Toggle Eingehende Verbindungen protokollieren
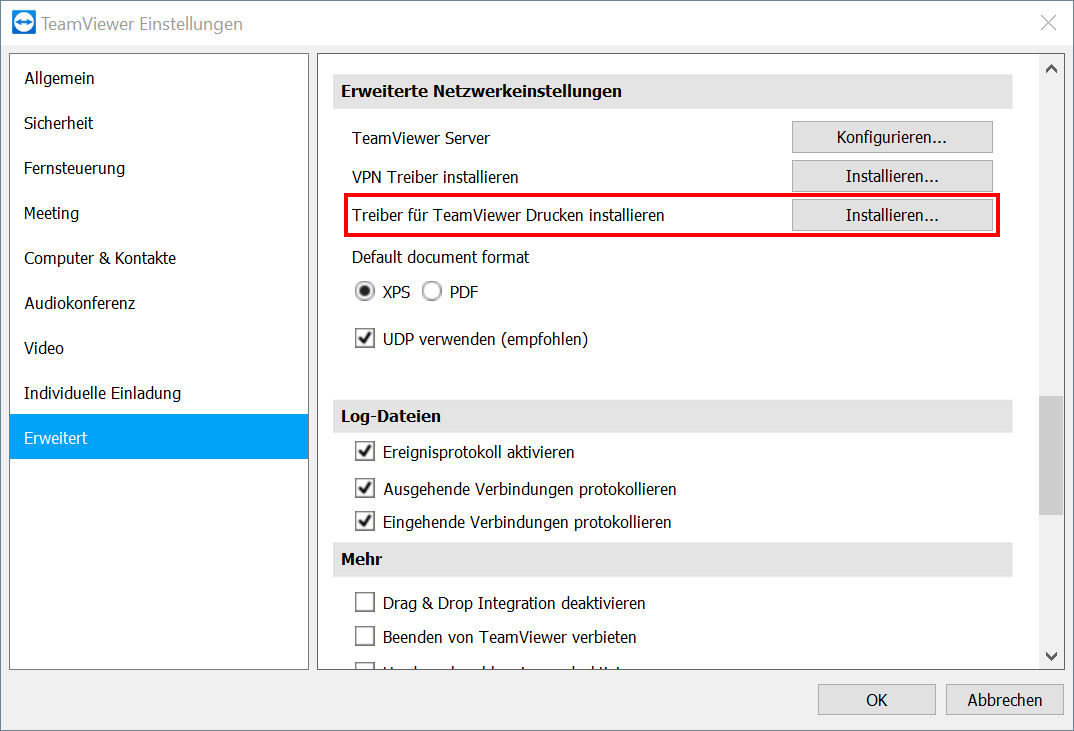This screenshot has height=731, width=1074. tap(364, 521)
